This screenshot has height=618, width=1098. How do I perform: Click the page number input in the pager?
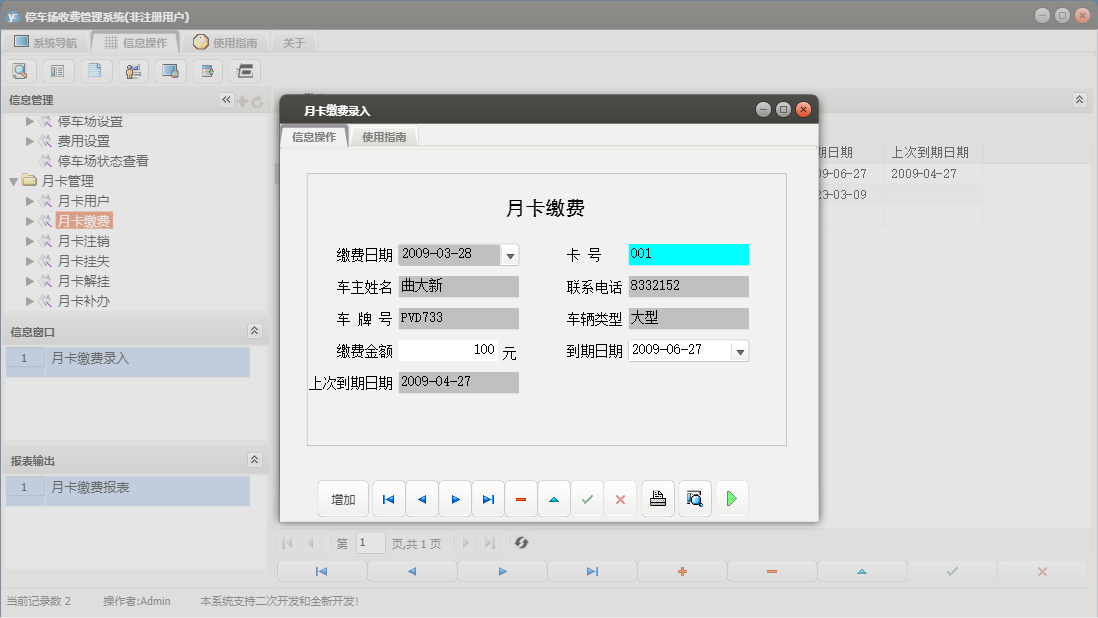pyautogui.click(x=369, y=543)
